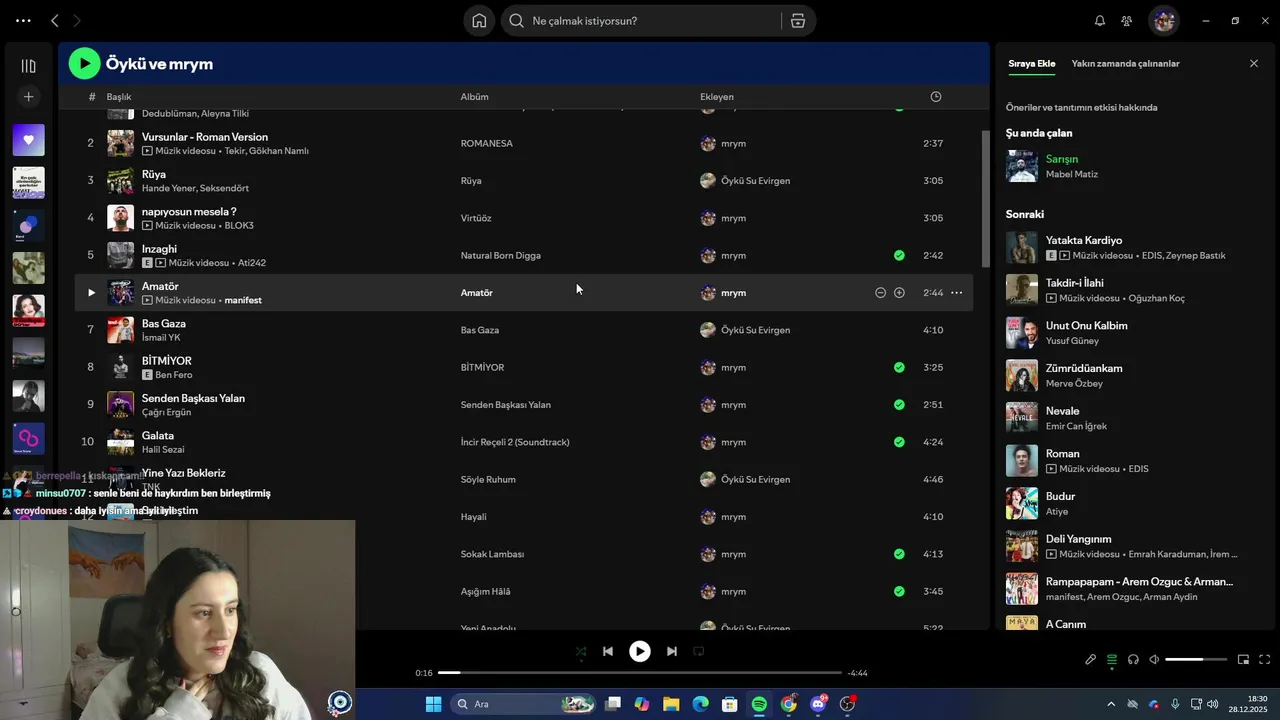Screen dimensions: 1280x720
Task: Open Liked Songs purple heart tile
Action: click(28, 140)
